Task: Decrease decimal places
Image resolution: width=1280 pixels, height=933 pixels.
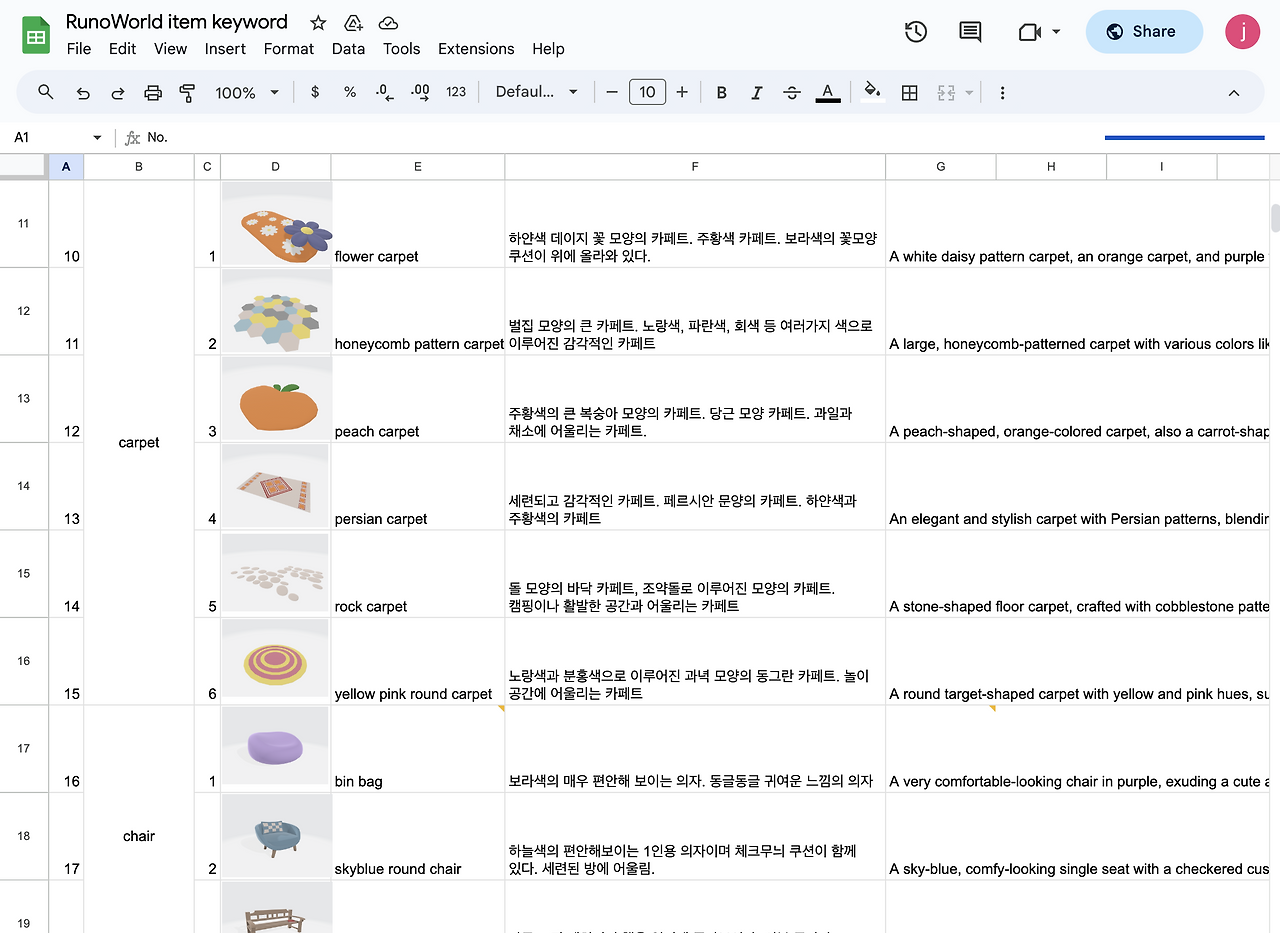Action: click(x=384, y=91)
